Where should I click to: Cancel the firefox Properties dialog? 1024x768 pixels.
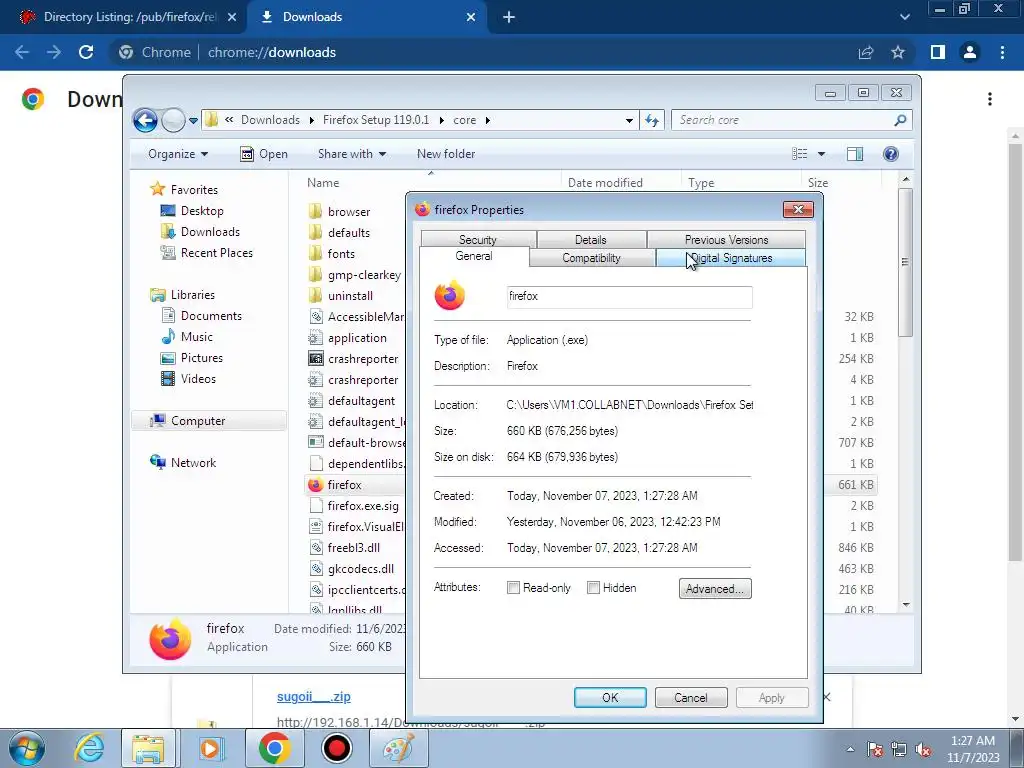pyautogui.click(x=691, y=697)
